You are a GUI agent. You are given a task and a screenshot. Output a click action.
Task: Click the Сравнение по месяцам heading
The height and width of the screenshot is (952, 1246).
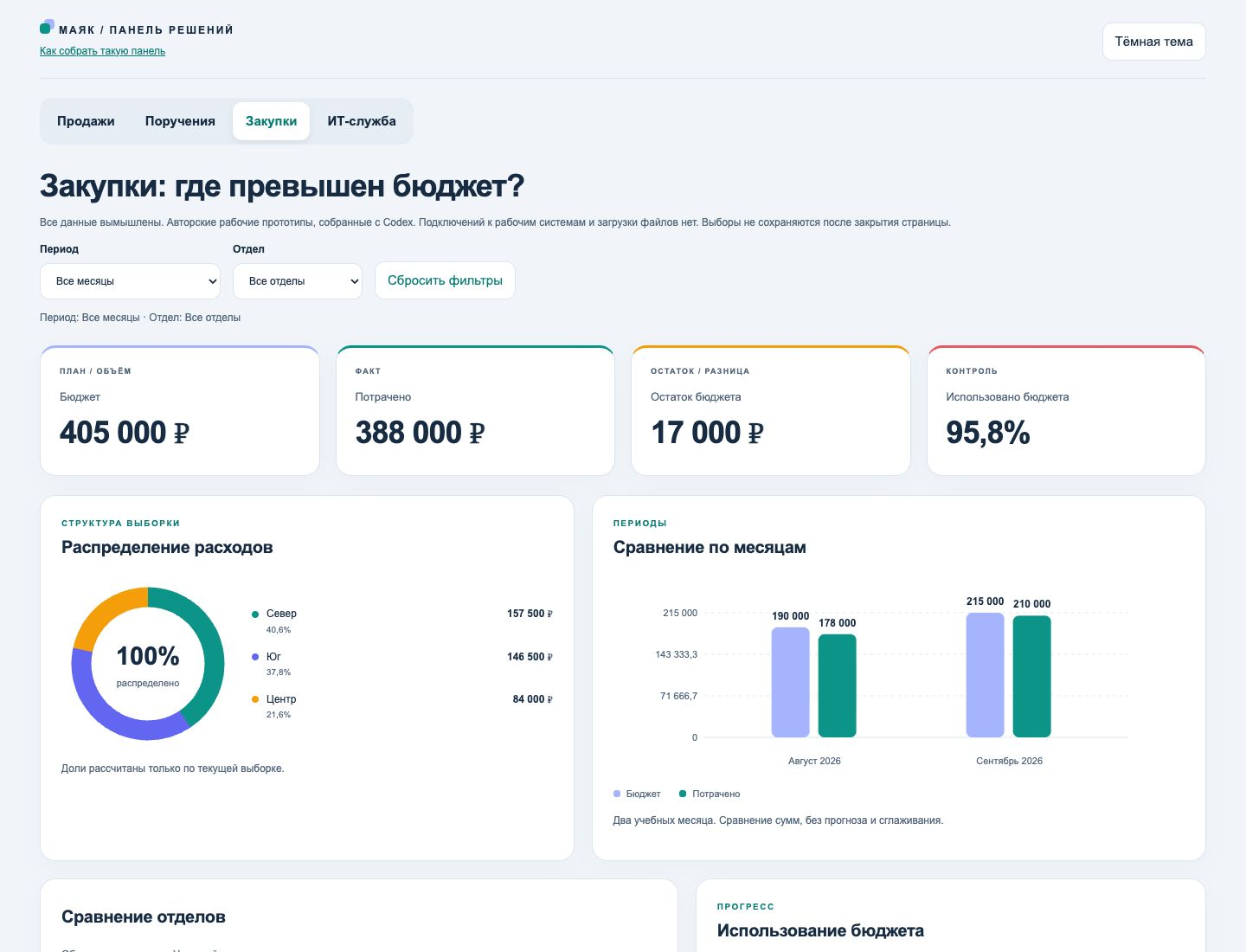click(710, 547)
